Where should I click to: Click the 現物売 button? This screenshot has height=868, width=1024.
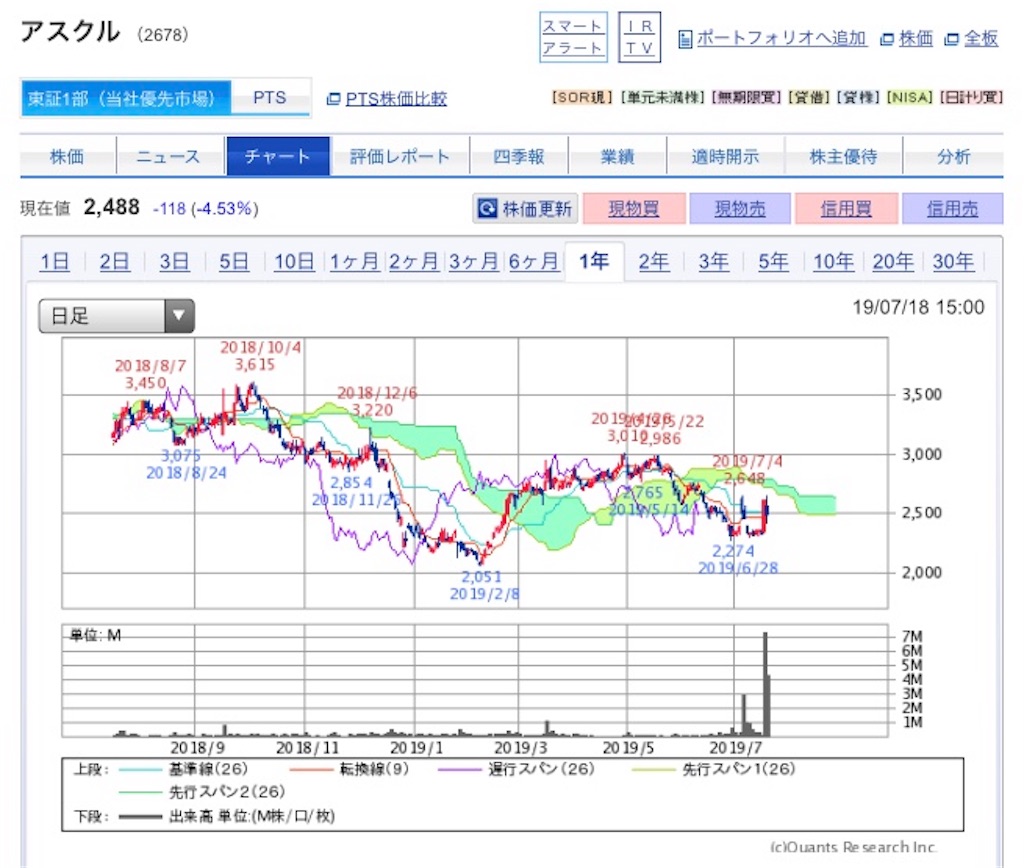pos(740,208)
